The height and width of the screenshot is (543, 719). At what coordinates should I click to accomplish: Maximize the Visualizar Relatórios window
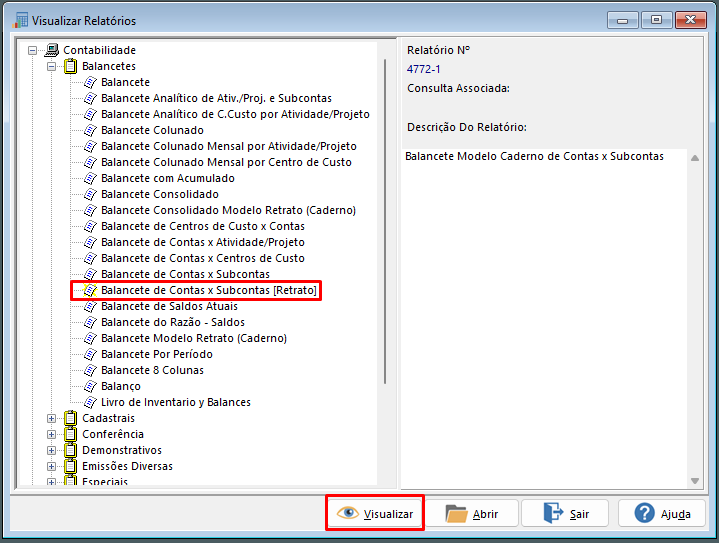[656, 20]
